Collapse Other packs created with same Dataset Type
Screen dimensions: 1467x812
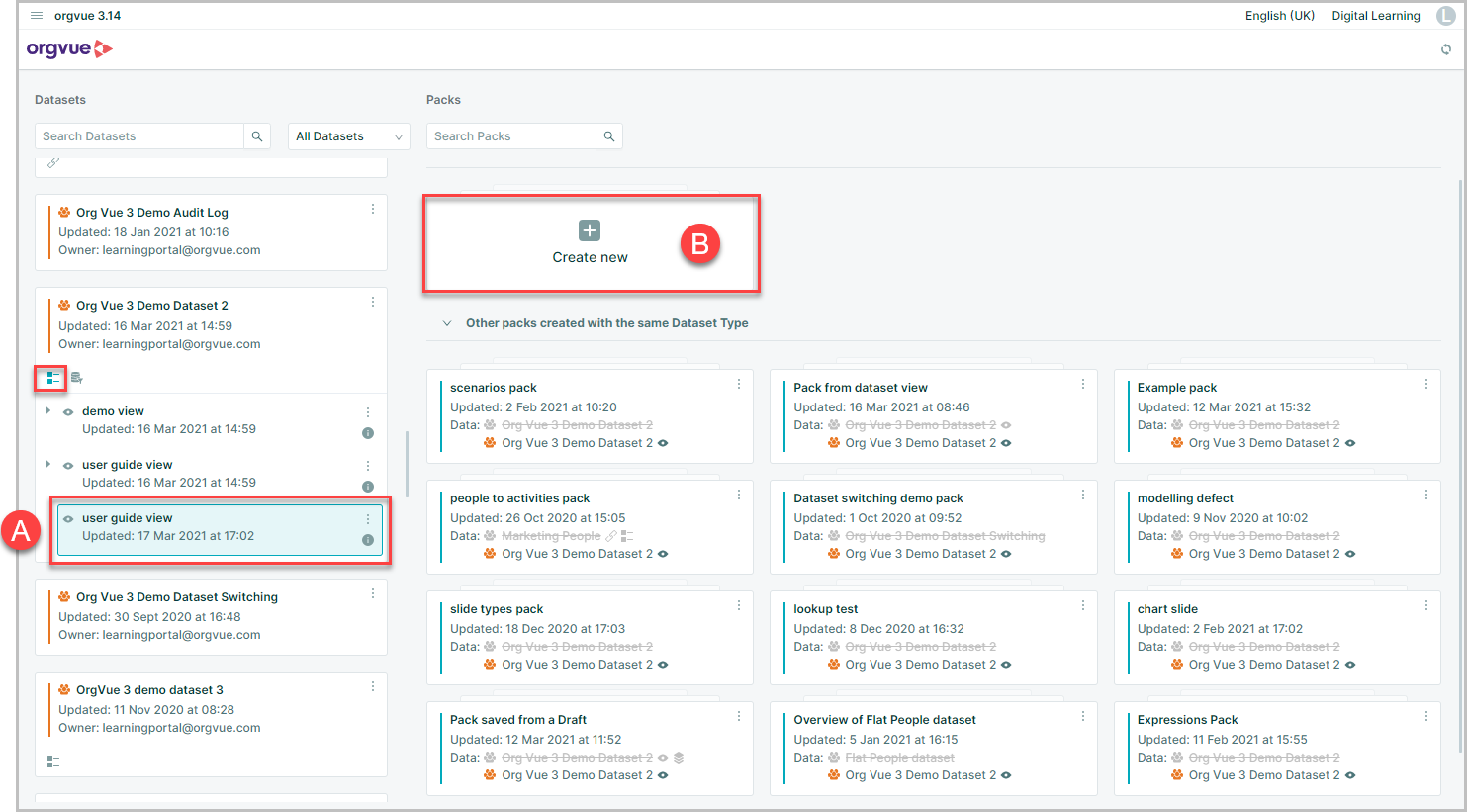coord(447,323)
